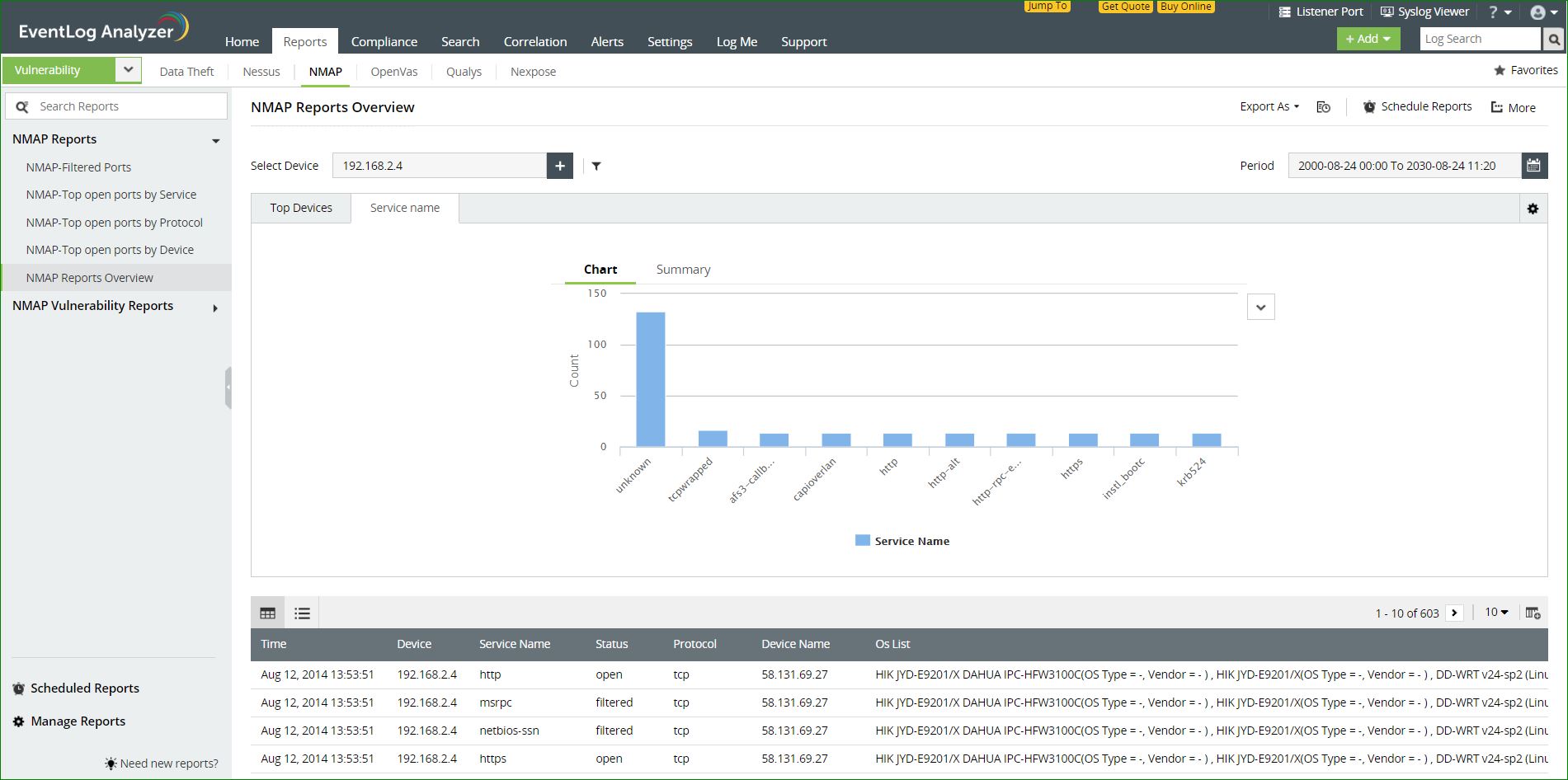Click the Schedule Reports button
The height and width of the screenshot is (780, 1568).
click(x=1417, y=106)
